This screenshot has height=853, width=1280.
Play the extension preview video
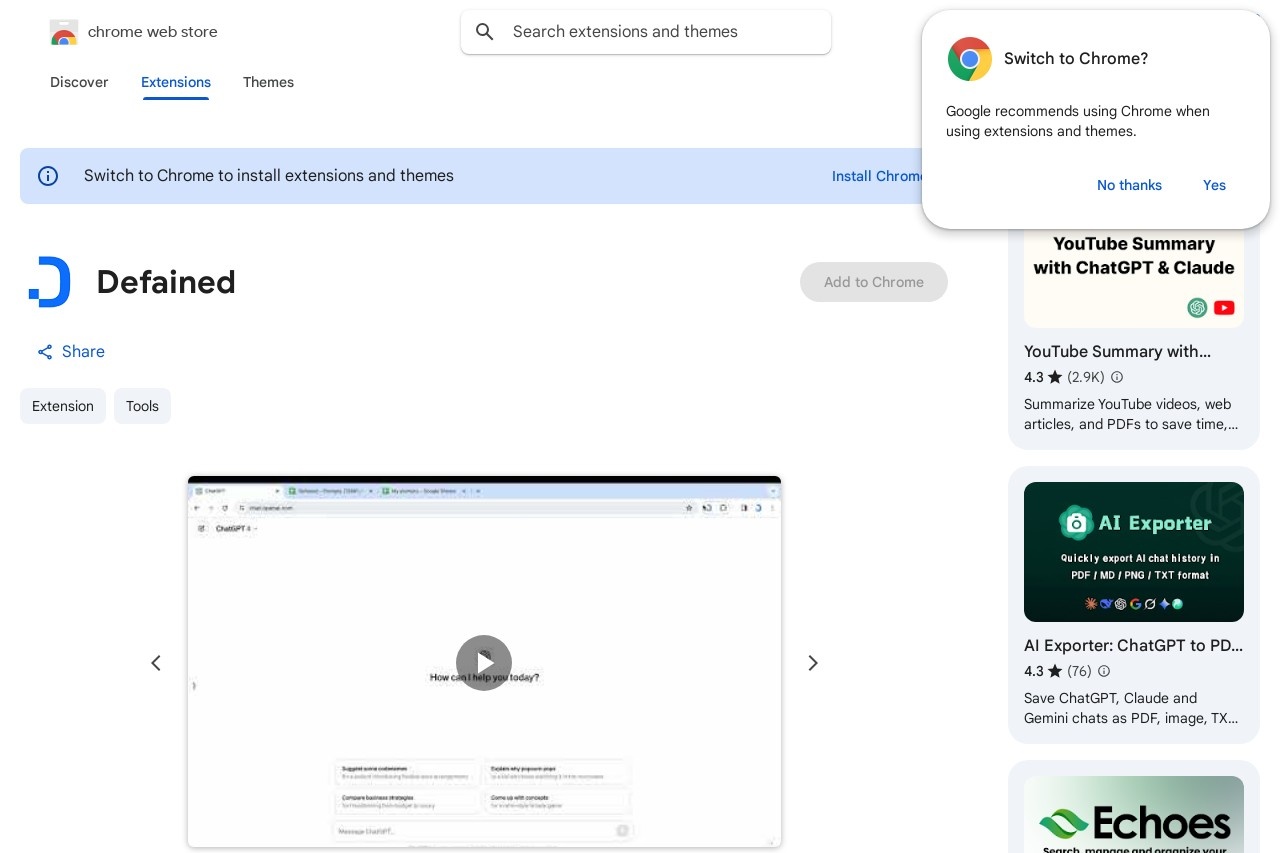[484, 663]
